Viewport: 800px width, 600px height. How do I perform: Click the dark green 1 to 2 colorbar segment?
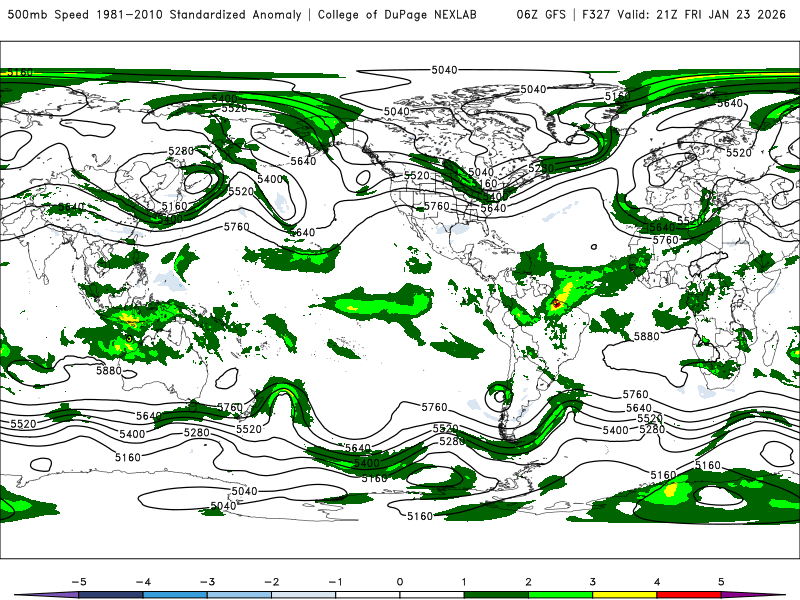pyautogui.click(x=496, y=595)
